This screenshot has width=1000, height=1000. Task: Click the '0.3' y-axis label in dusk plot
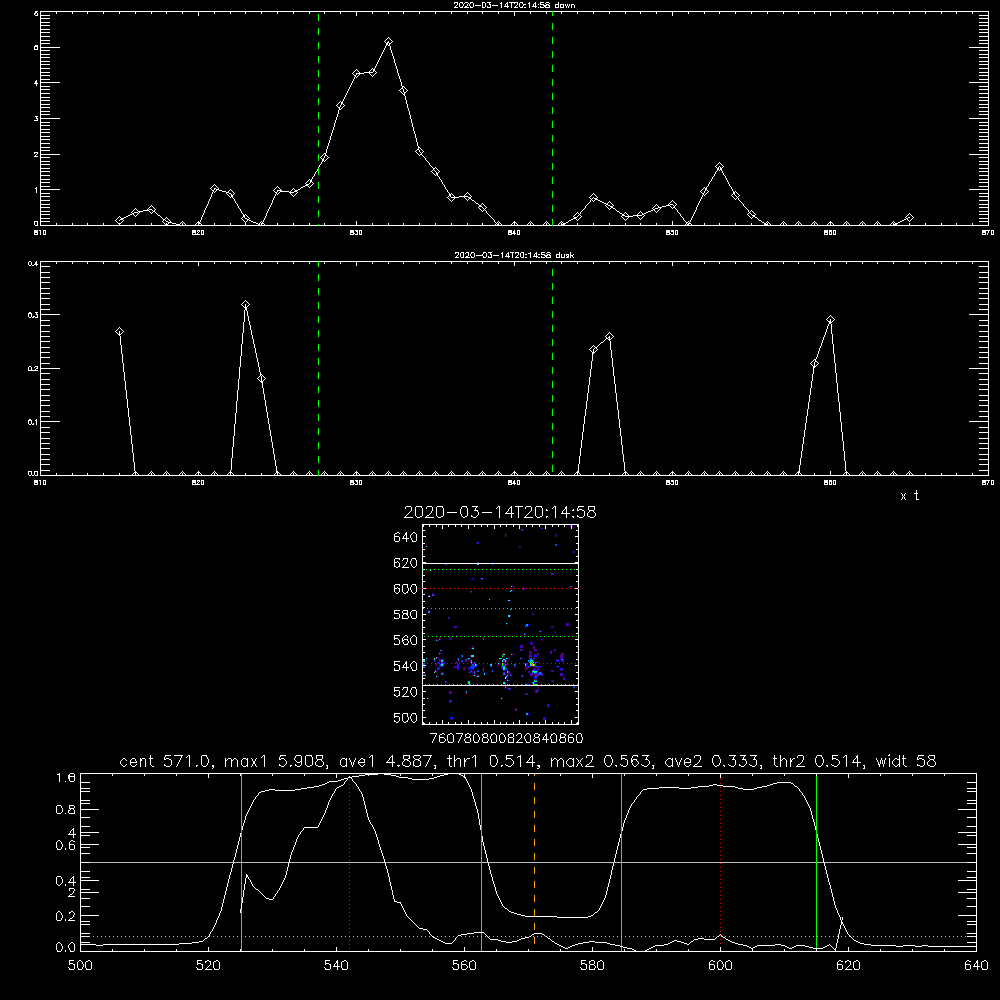coord(32,315)
